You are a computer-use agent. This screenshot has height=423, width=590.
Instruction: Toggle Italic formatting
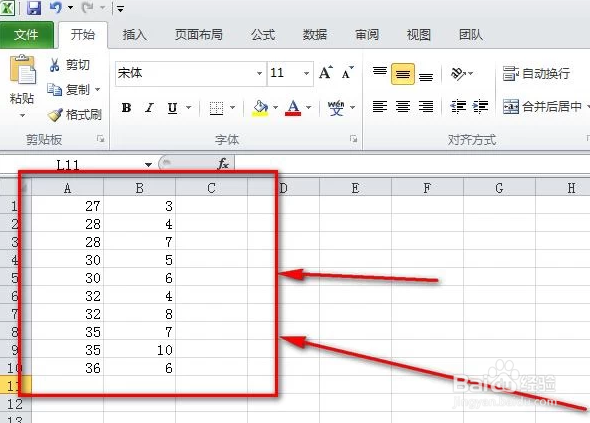pos(149,108)
